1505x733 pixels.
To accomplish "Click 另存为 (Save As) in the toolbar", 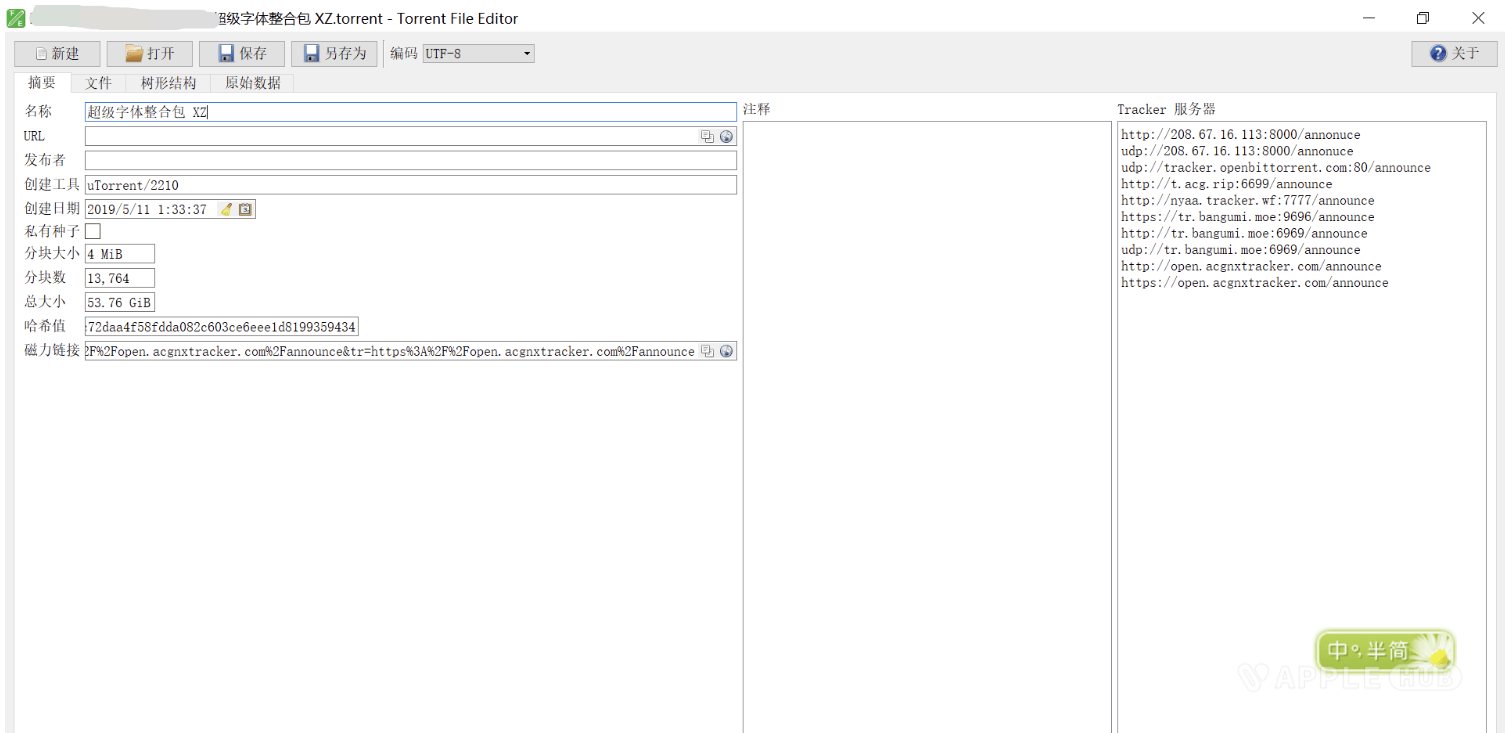I will (334, 54).
